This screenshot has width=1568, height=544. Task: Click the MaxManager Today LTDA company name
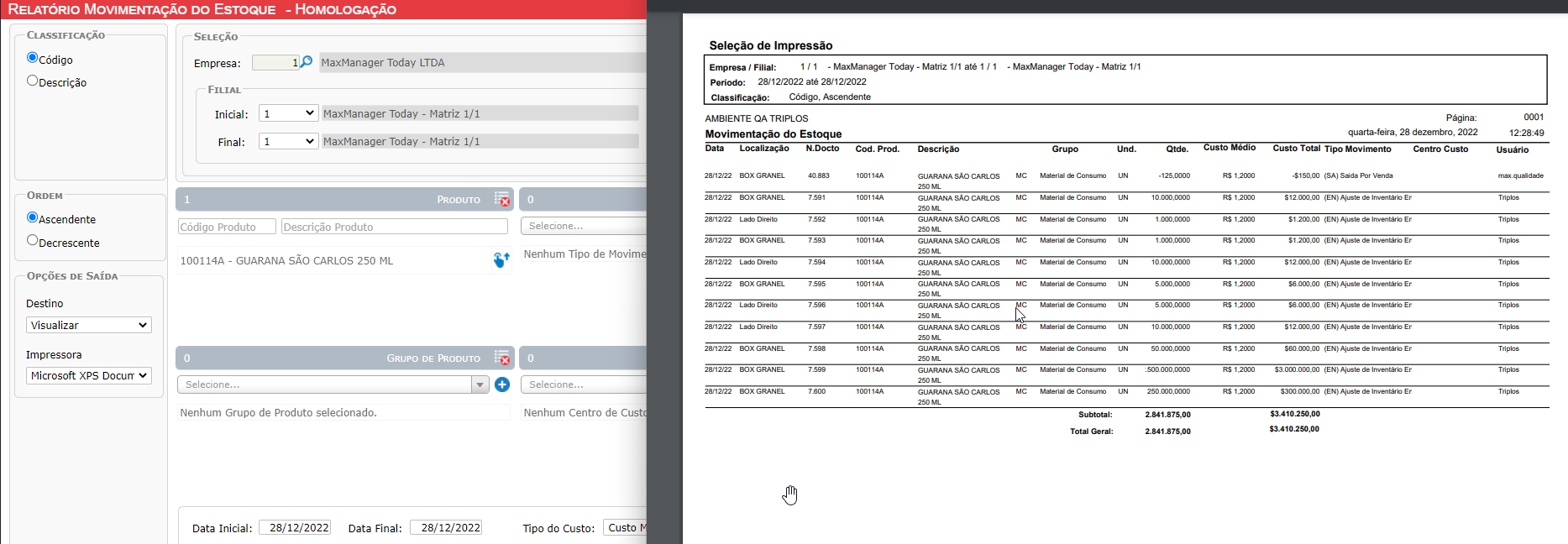pos(383,62)
